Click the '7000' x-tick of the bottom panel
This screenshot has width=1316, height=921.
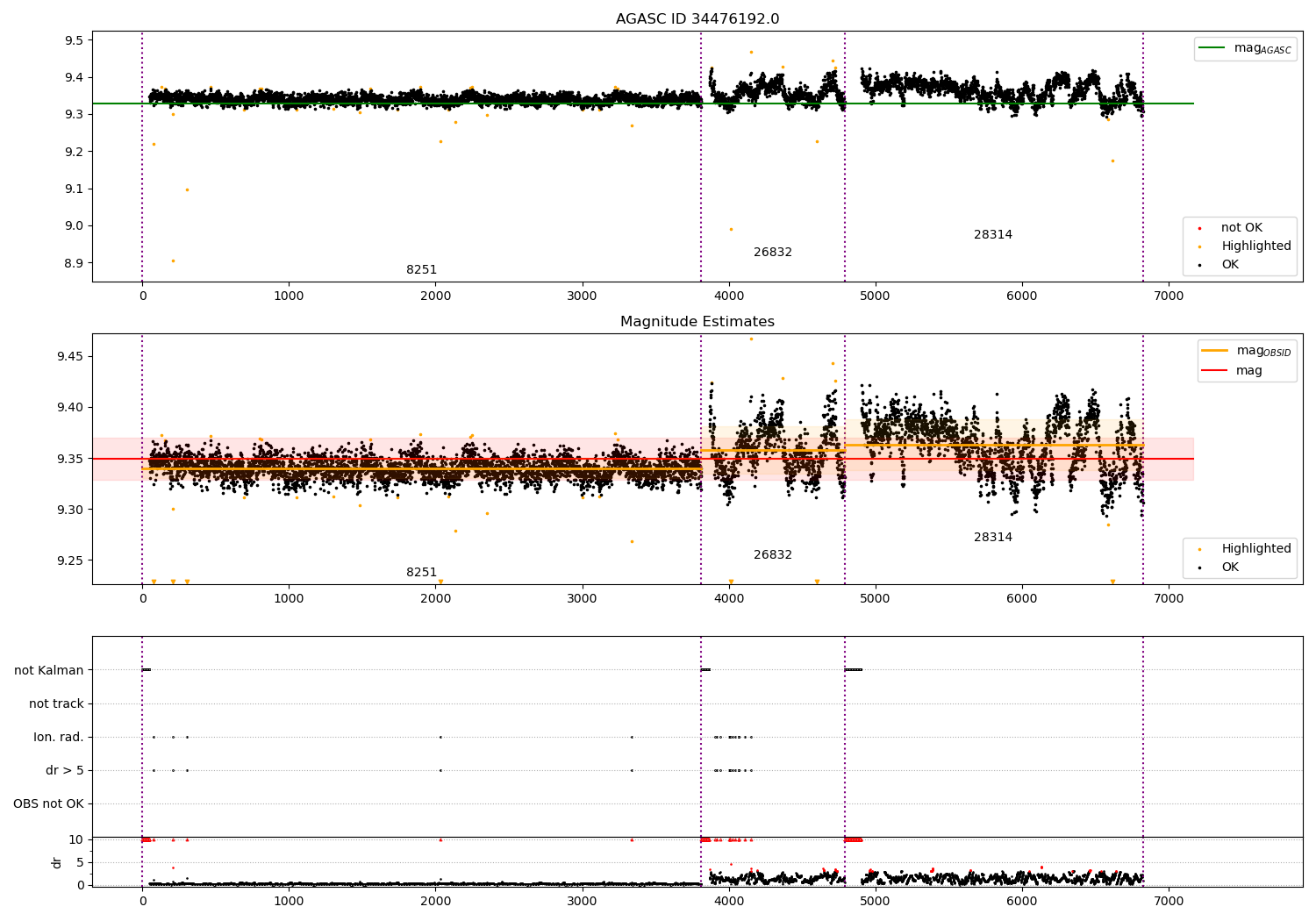coord(1169,902)
